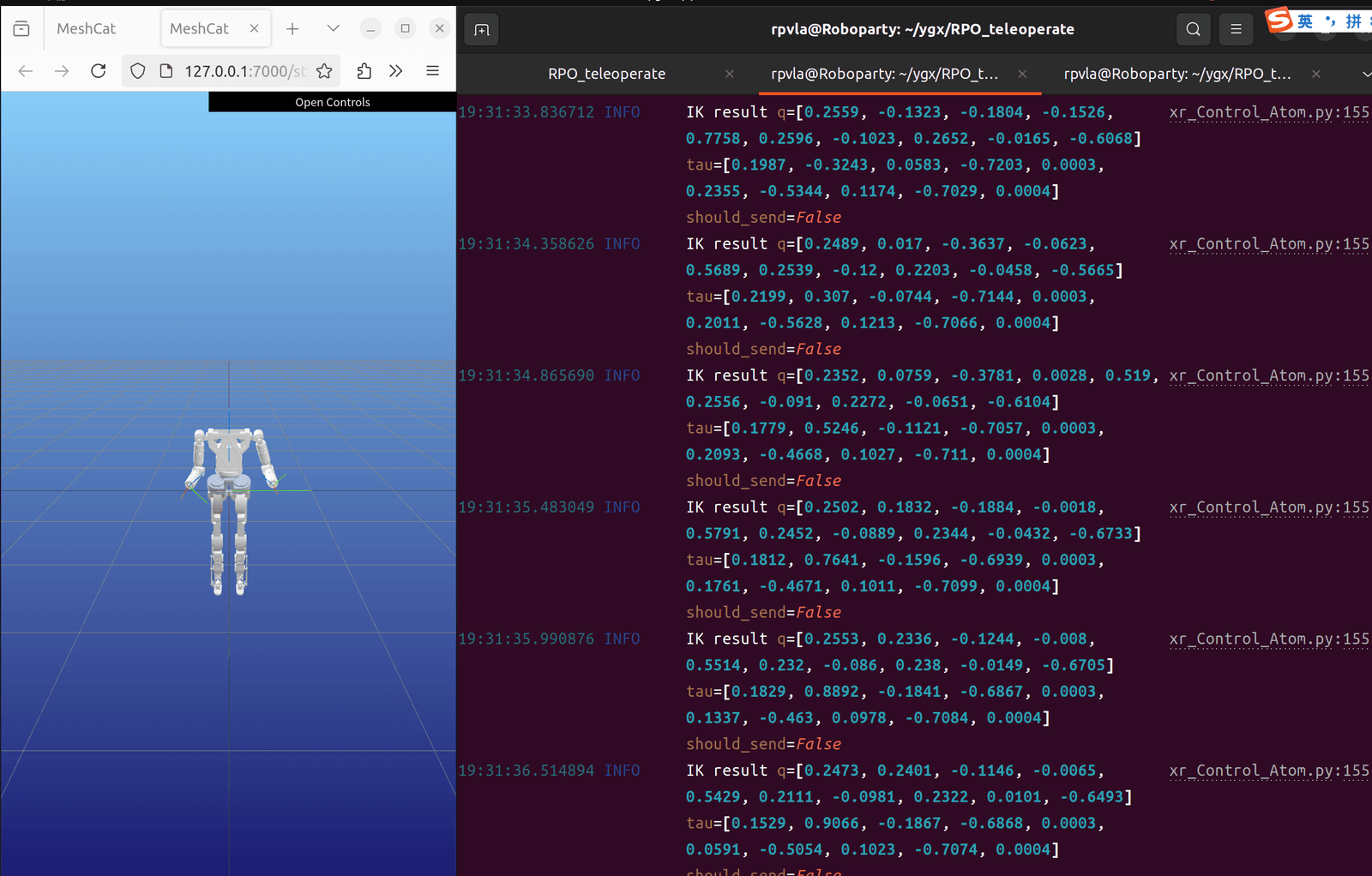Go back in browser history
Image resolution: width=1372 pixels, height=876 pixels.
pyautogui.click(x=26, y=71)
